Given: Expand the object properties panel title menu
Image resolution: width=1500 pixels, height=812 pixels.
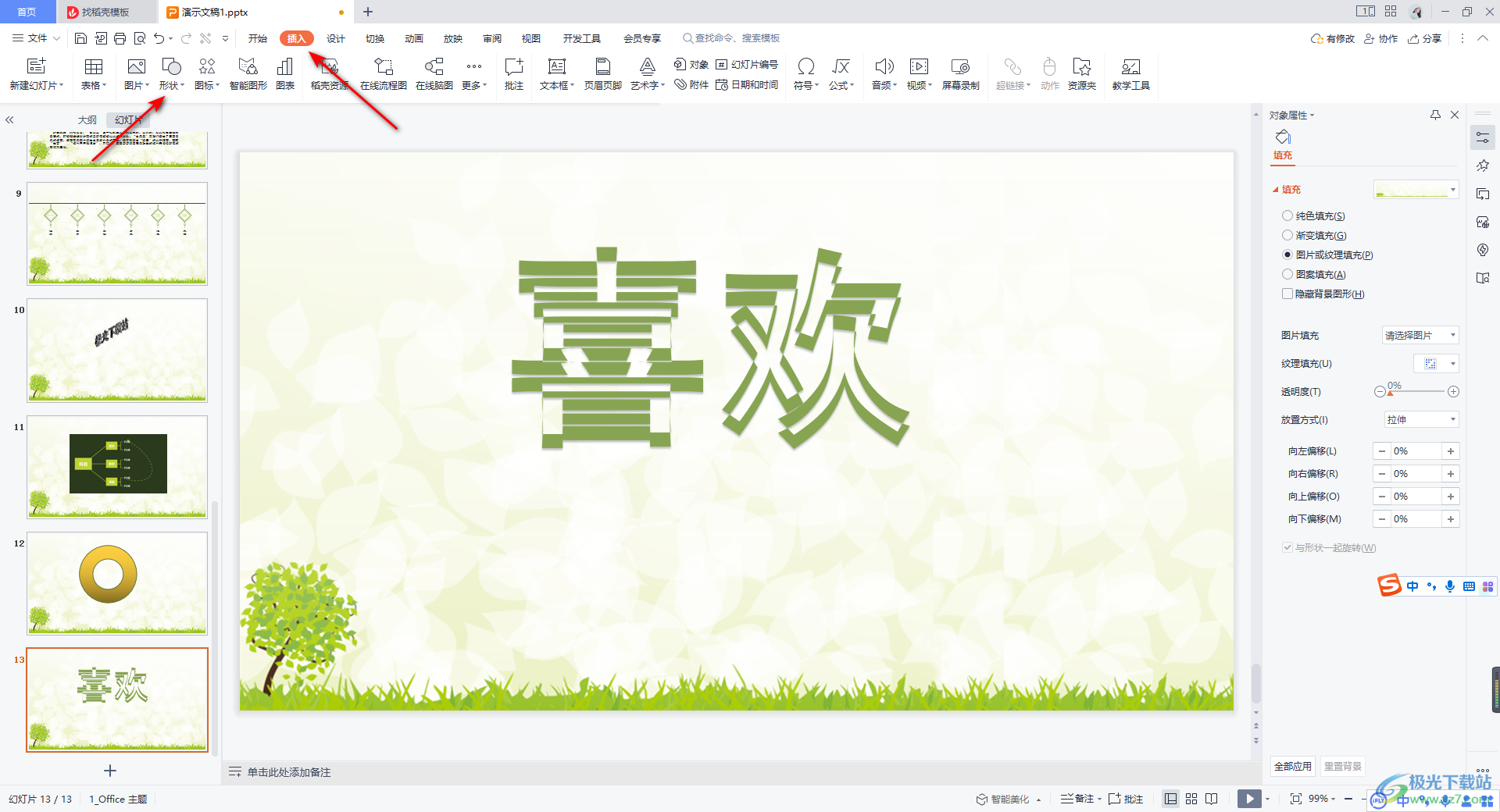Looking at the screenshot, I should click(1292, 116).
